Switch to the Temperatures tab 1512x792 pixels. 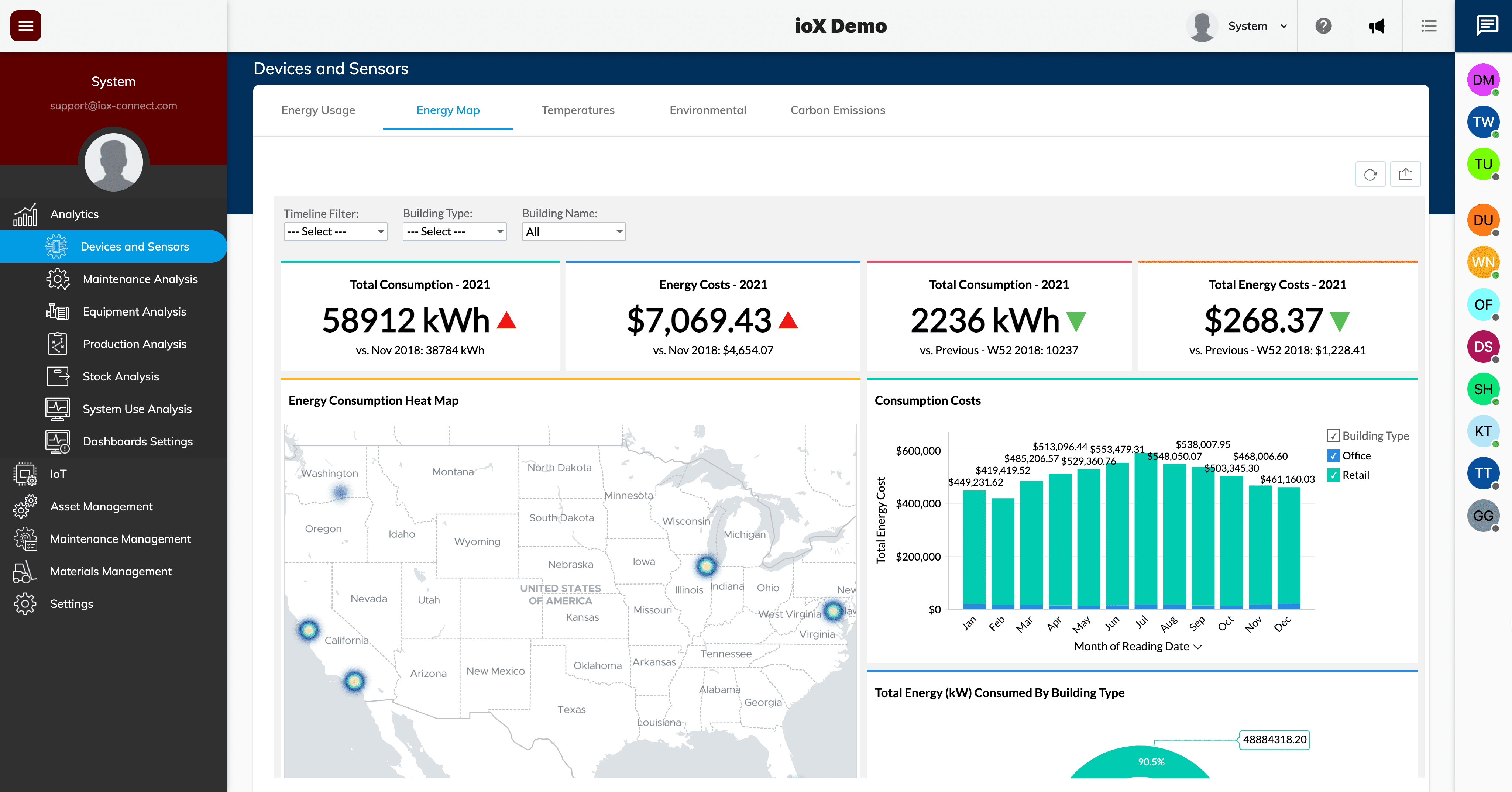pyautogui.click(x=578, y=110)
